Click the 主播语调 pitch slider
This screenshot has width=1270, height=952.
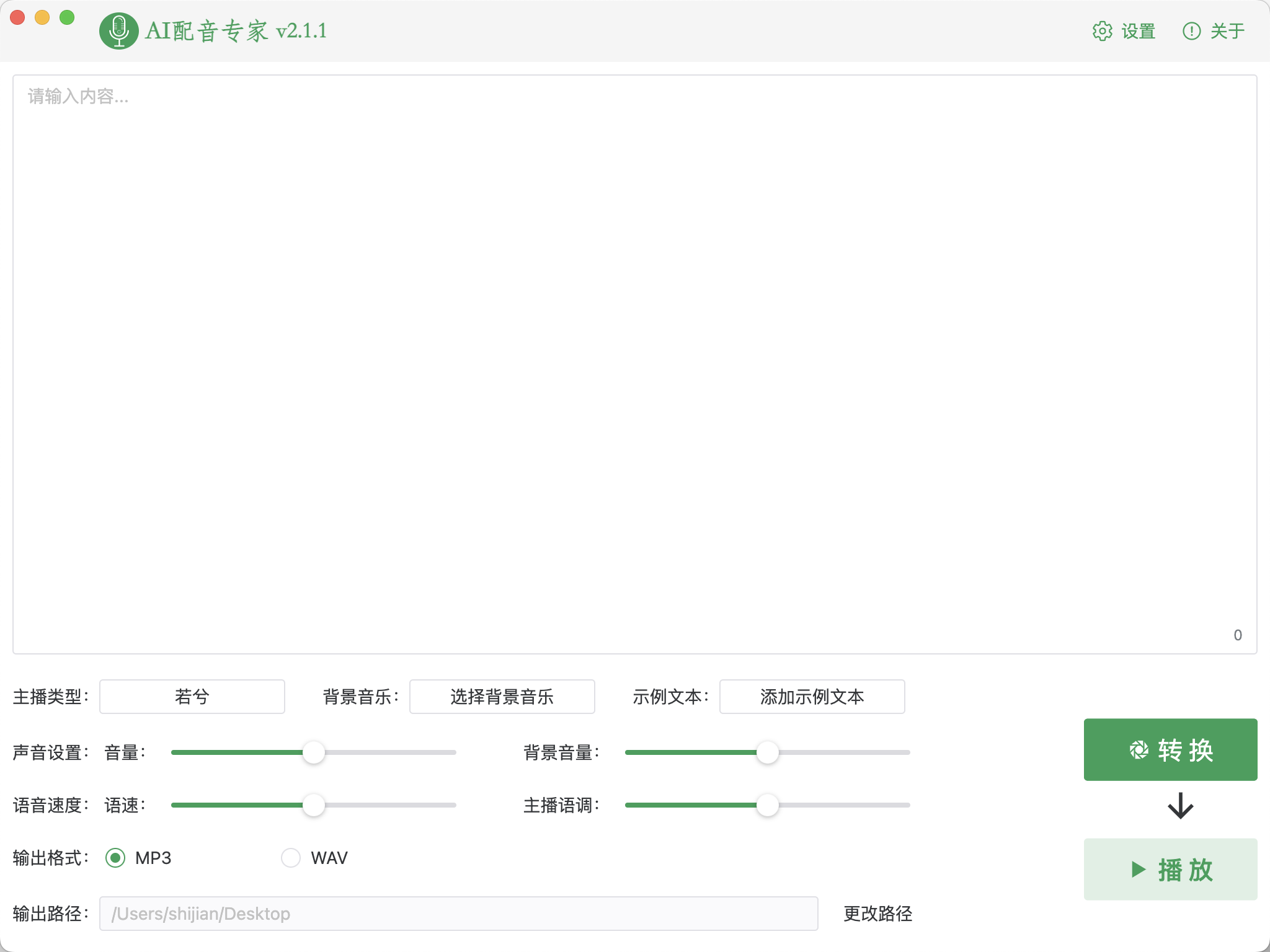[768, 805]
